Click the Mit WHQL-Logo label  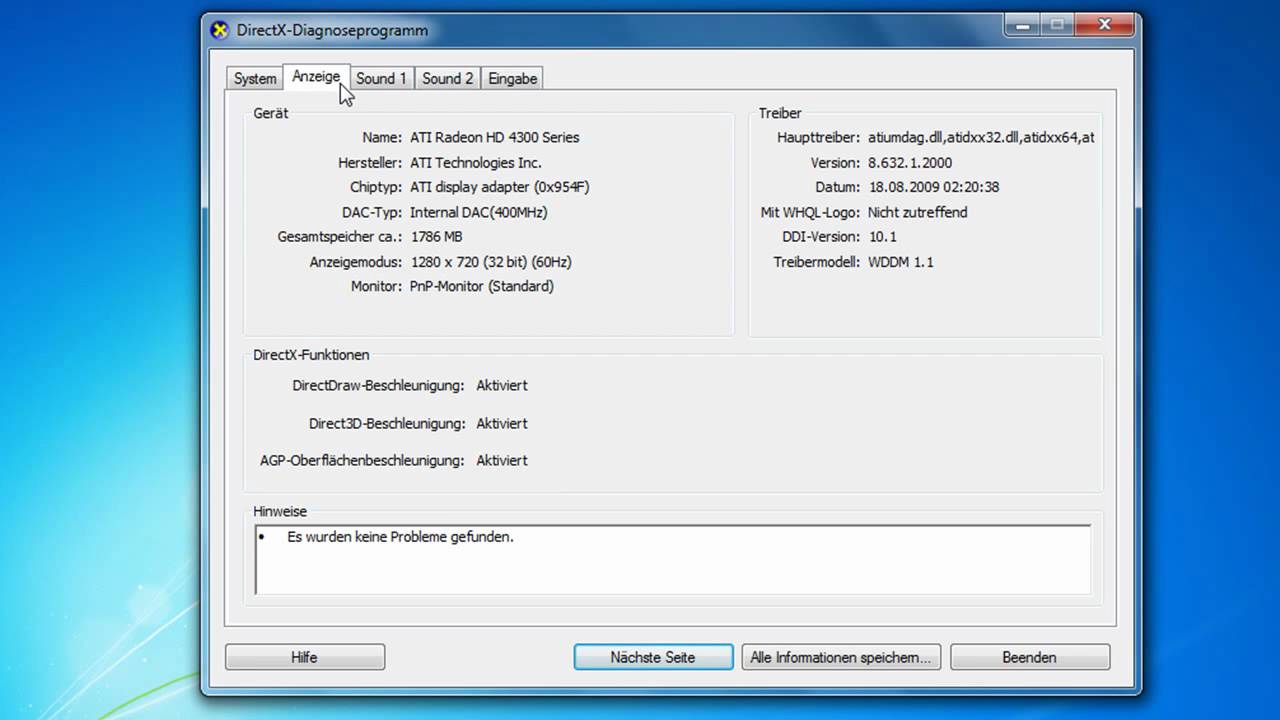click(810, 212)
